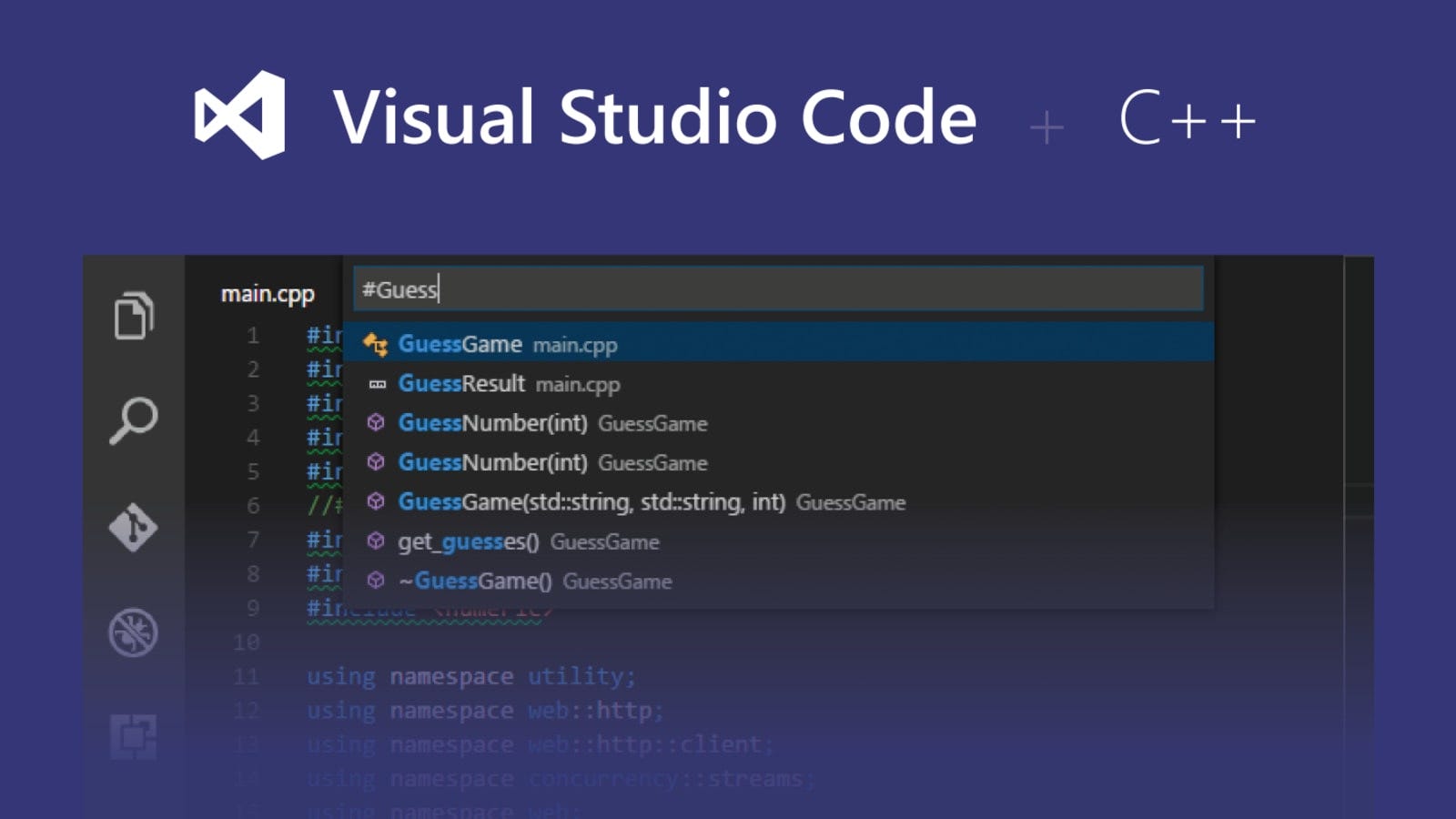The image size is (1456, 819).
Task: Switch to the main.cpp tab
Action: coord(268,294)
